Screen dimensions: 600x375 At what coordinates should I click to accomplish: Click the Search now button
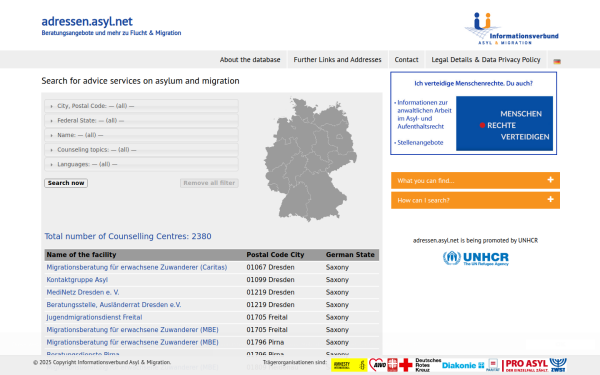(66, 183)
